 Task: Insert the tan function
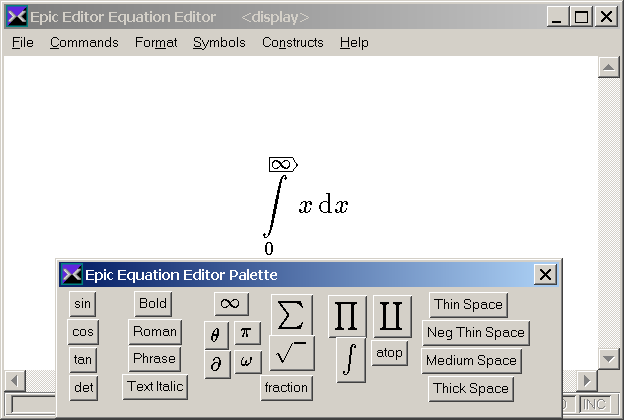point(83,359)
